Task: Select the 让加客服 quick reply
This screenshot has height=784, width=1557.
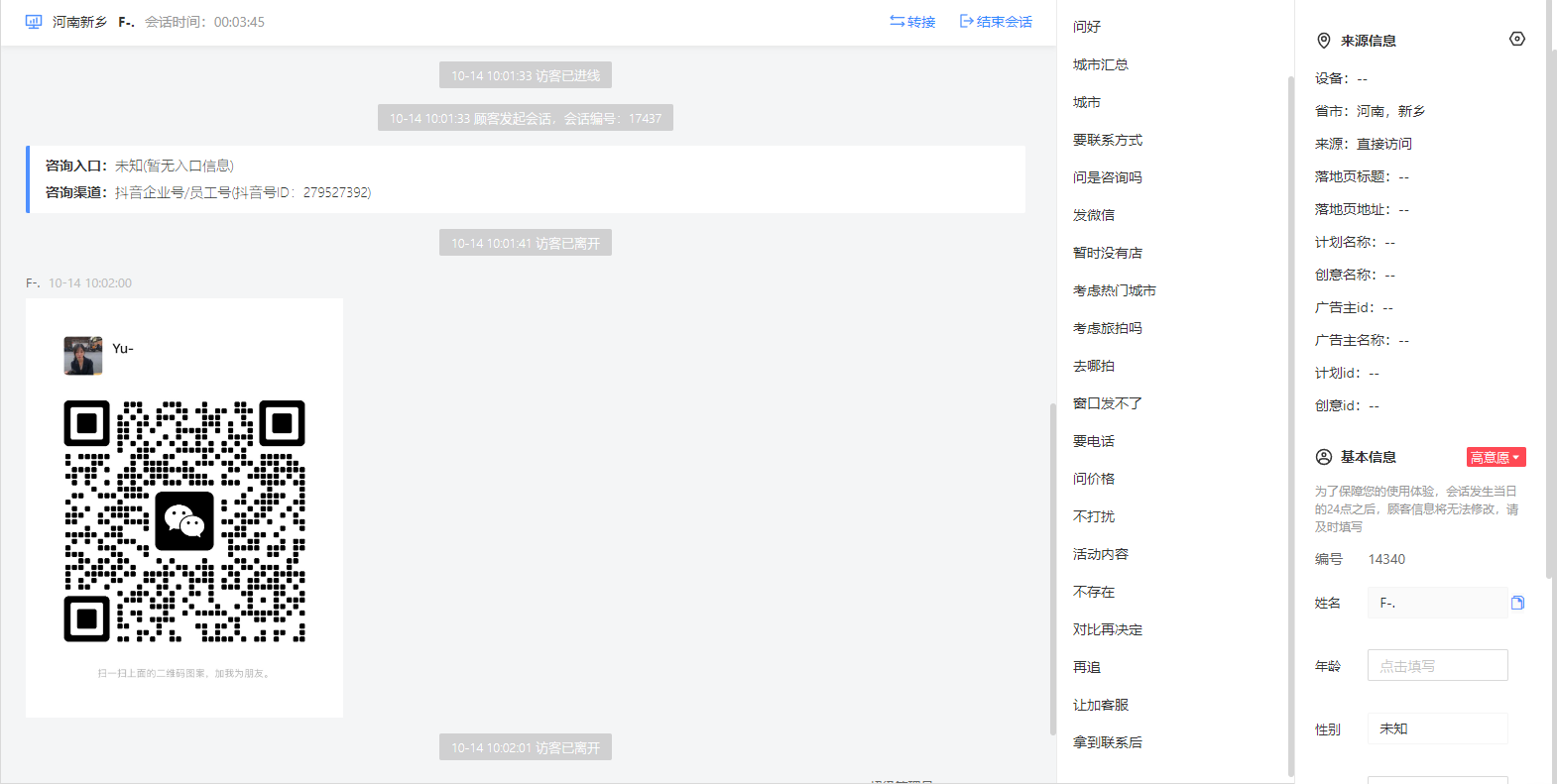Action: [x=1101, y=705]
